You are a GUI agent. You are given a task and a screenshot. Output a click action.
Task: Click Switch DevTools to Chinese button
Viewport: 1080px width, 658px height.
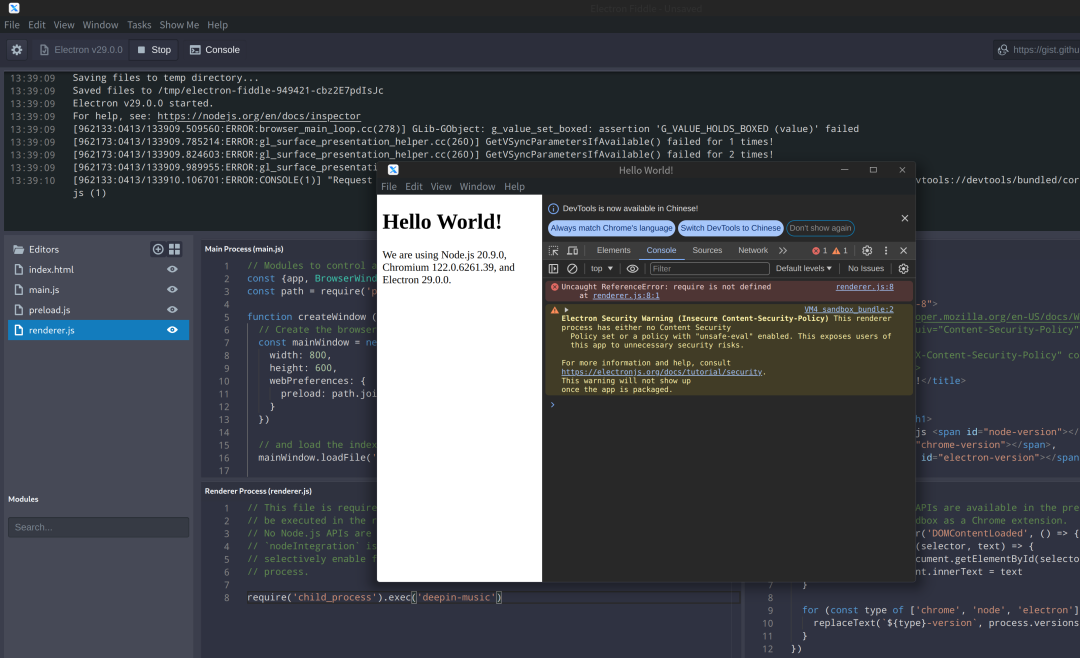tap(730, 228)
